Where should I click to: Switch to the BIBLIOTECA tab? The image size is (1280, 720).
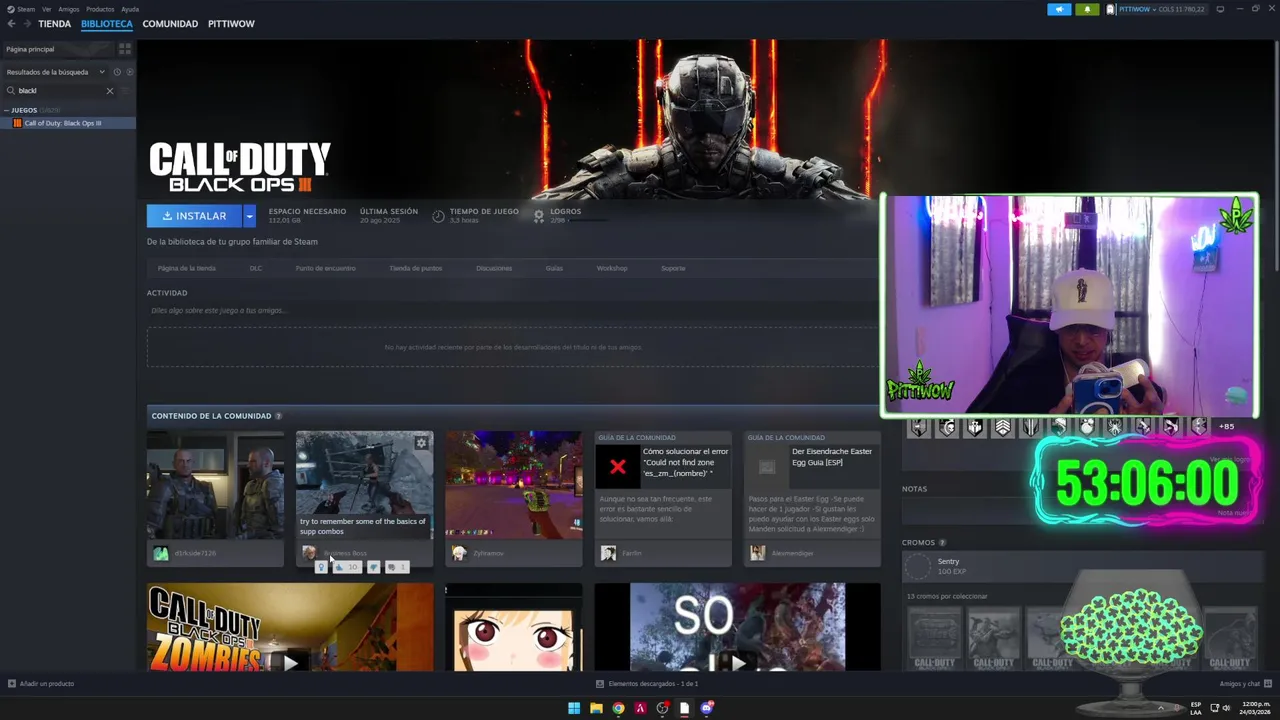[x=107, y=23]
